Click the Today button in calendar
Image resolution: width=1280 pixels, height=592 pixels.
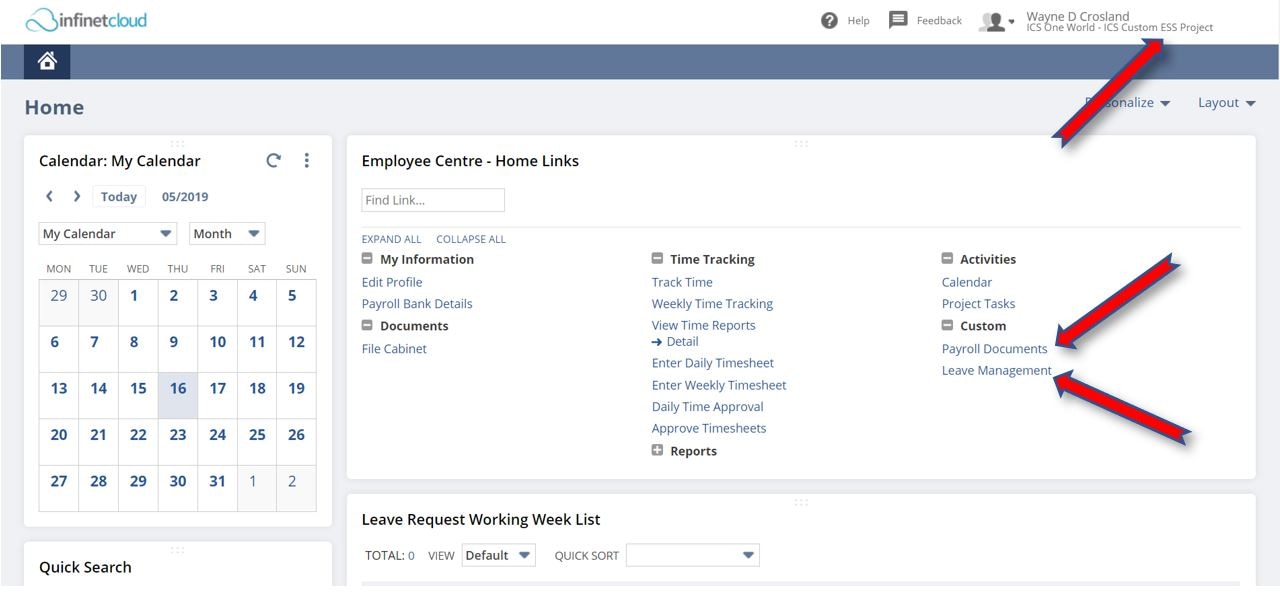[119, 197]
